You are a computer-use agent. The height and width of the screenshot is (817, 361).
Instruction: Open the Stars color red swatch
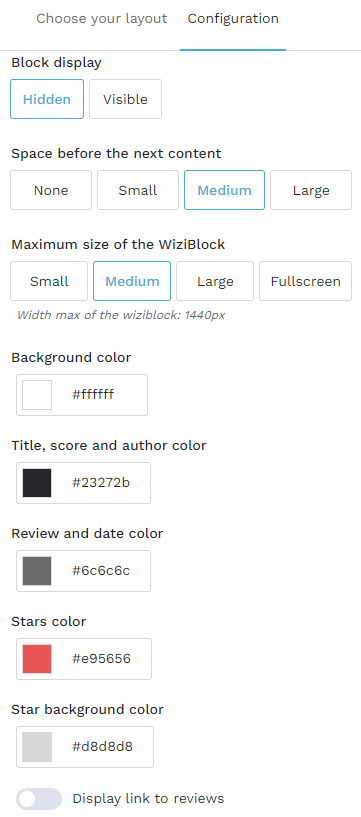coord(37,659)
